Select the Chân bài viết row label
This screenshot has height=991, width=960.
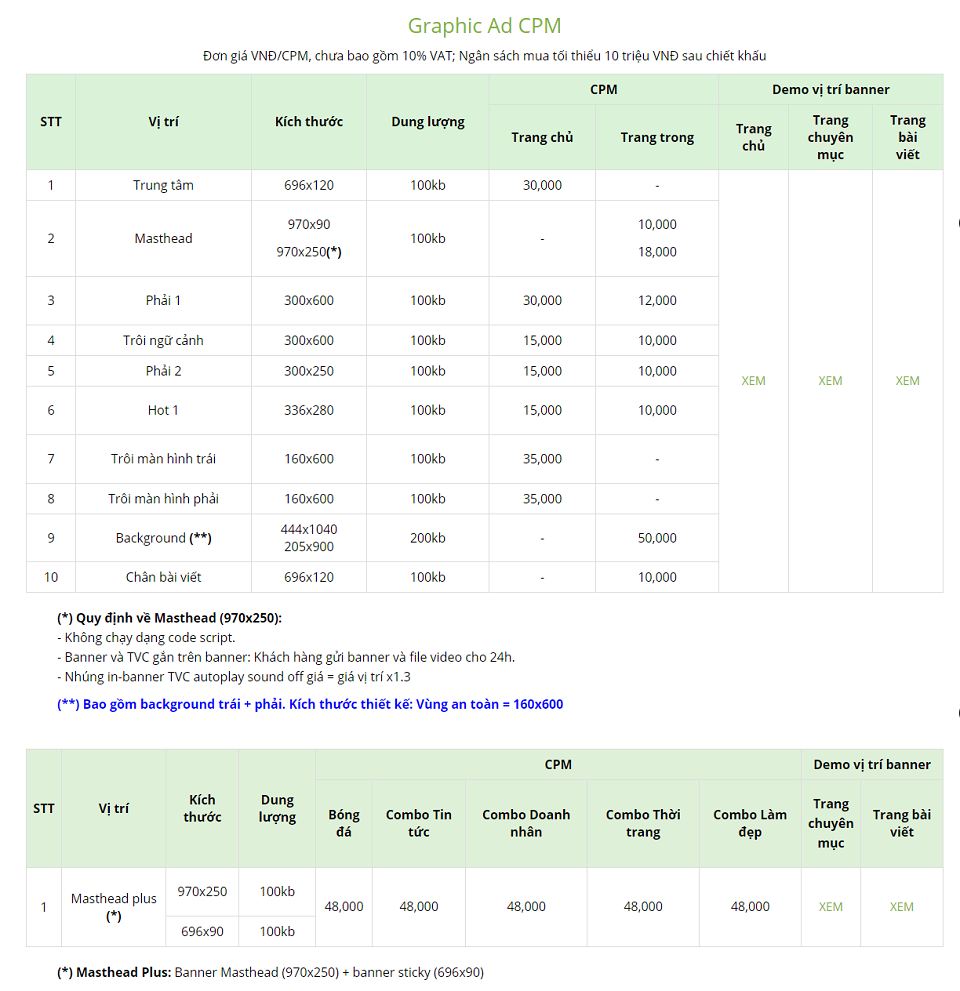tap(163, 577)
